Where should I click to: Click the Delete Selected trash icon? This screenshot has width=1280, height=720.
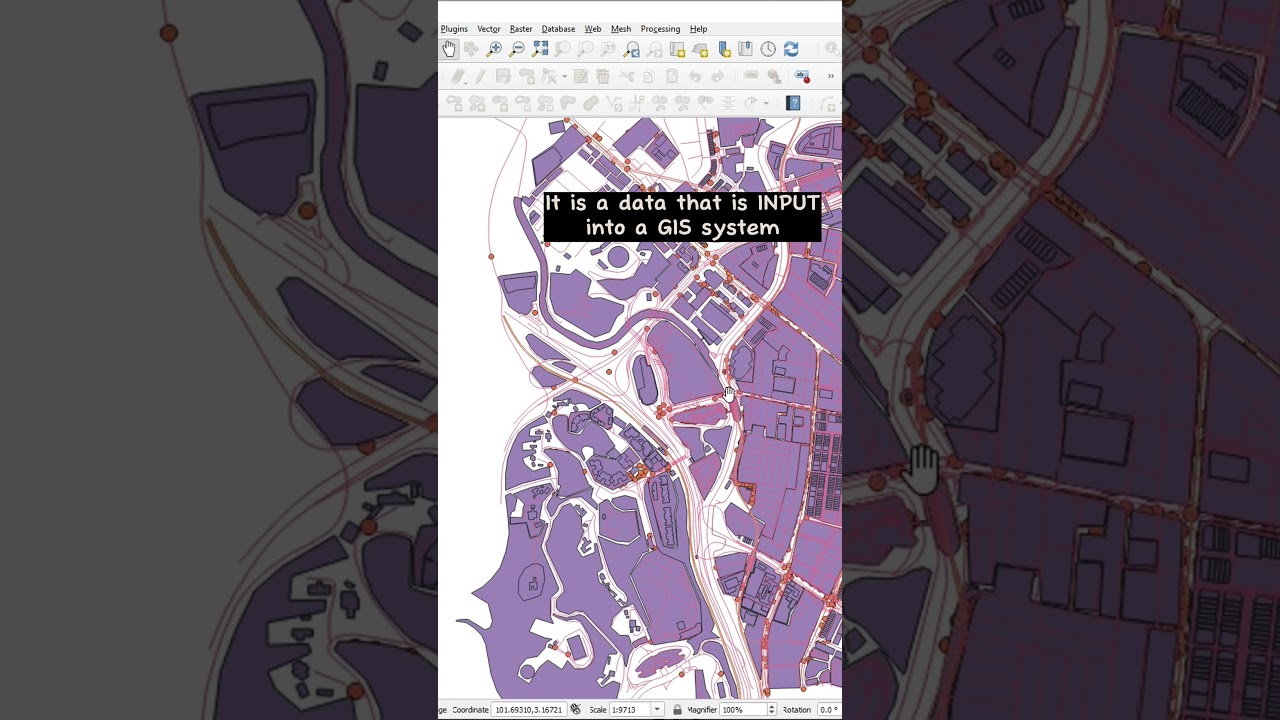coord(603,76)
